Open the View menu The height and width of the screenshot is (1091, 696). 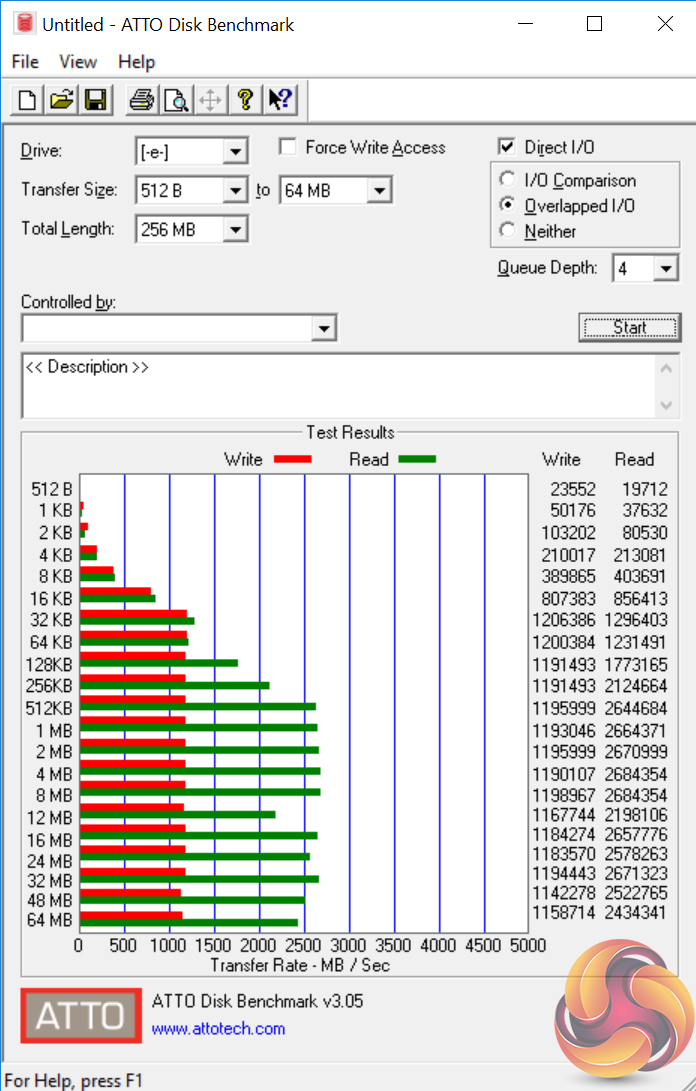pos(77,62)
